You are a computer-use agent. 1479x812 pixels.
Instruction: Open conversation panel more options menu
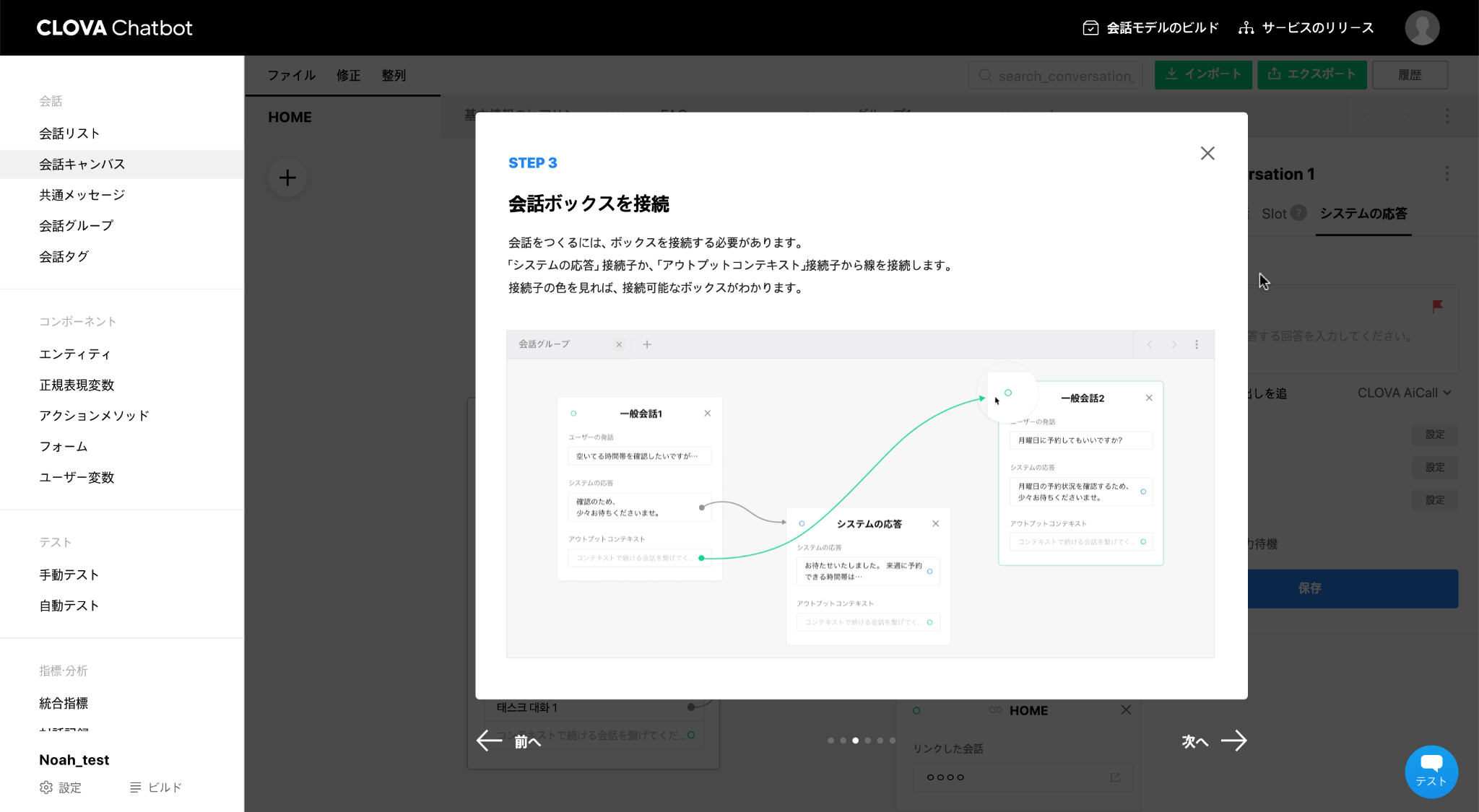1447,174
